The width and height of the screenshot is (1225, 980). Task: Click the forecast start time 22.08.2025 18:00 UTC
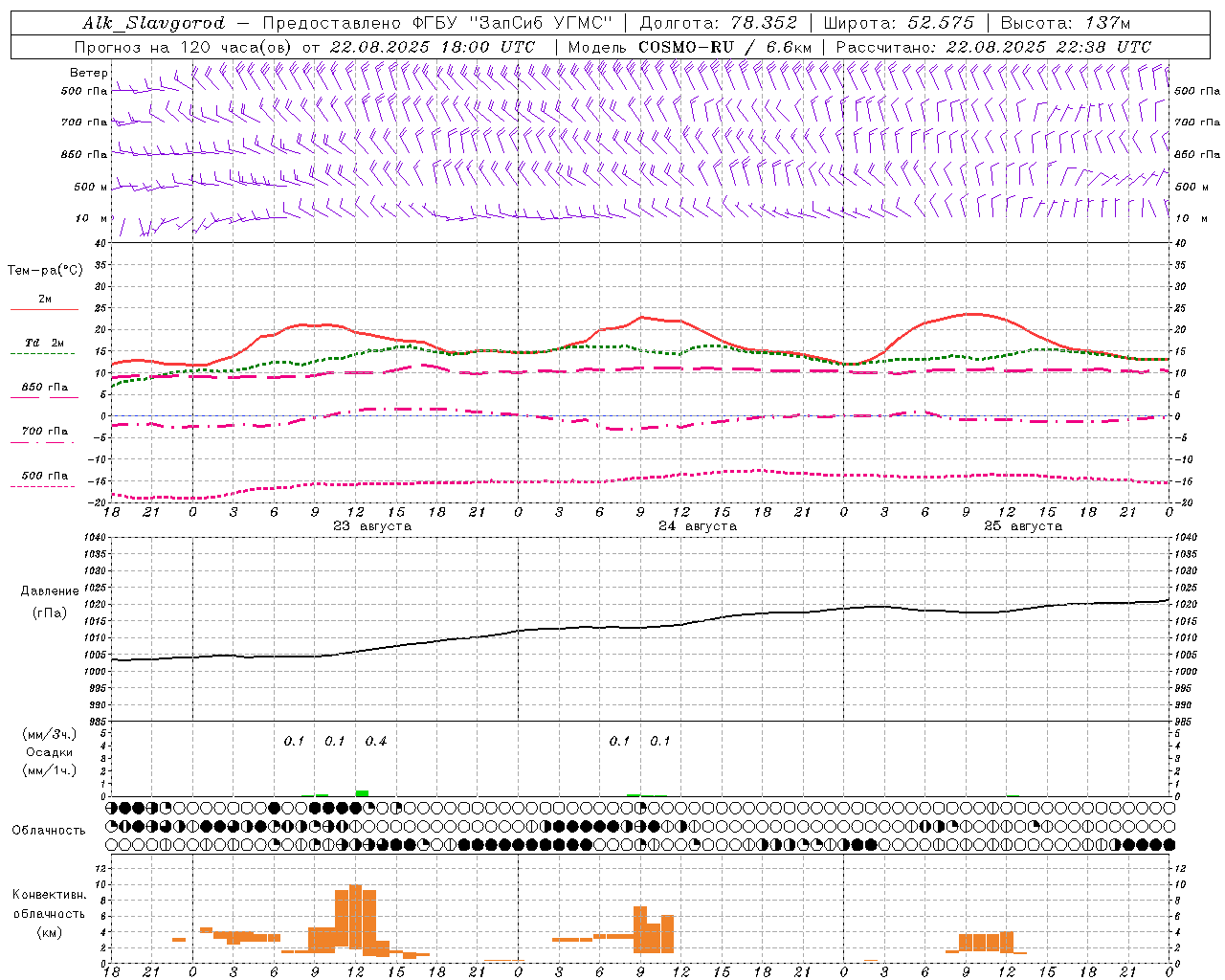(x=433, y=47)
